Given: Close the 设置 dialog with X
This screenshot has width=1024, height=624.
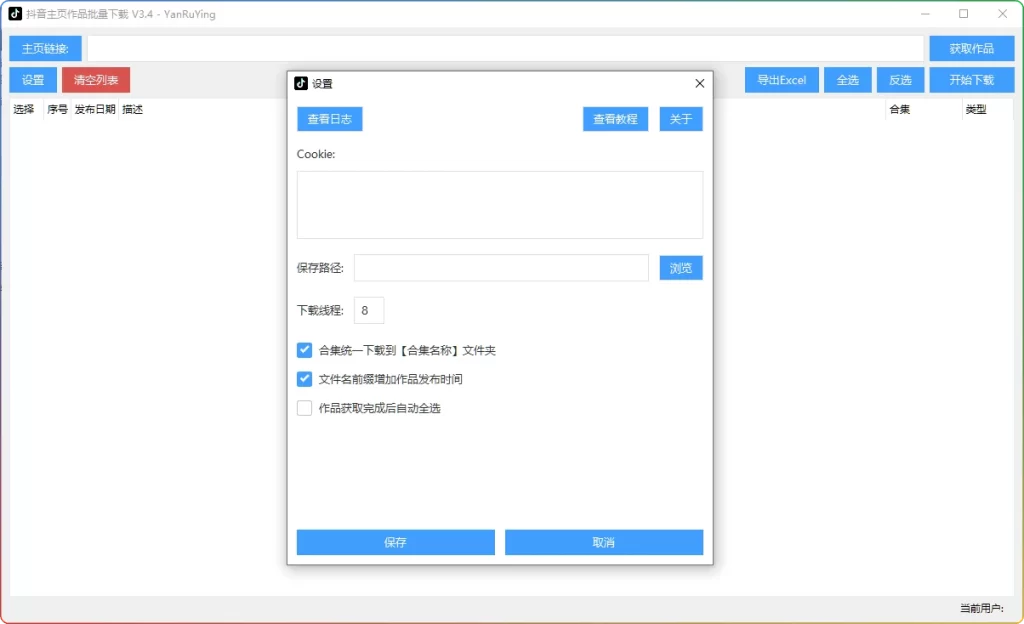Looking at the screenshot, I should point(700,84).
